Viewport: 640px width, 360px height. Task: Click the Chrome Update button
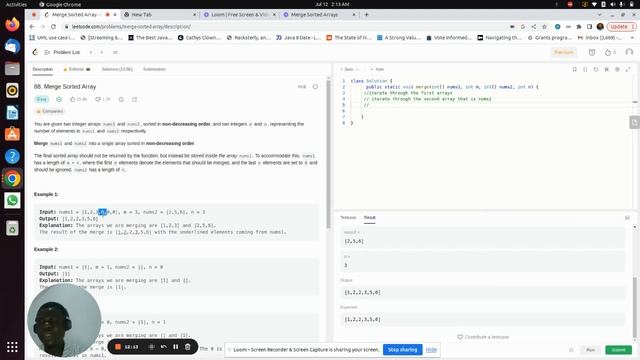coord(621,27)
